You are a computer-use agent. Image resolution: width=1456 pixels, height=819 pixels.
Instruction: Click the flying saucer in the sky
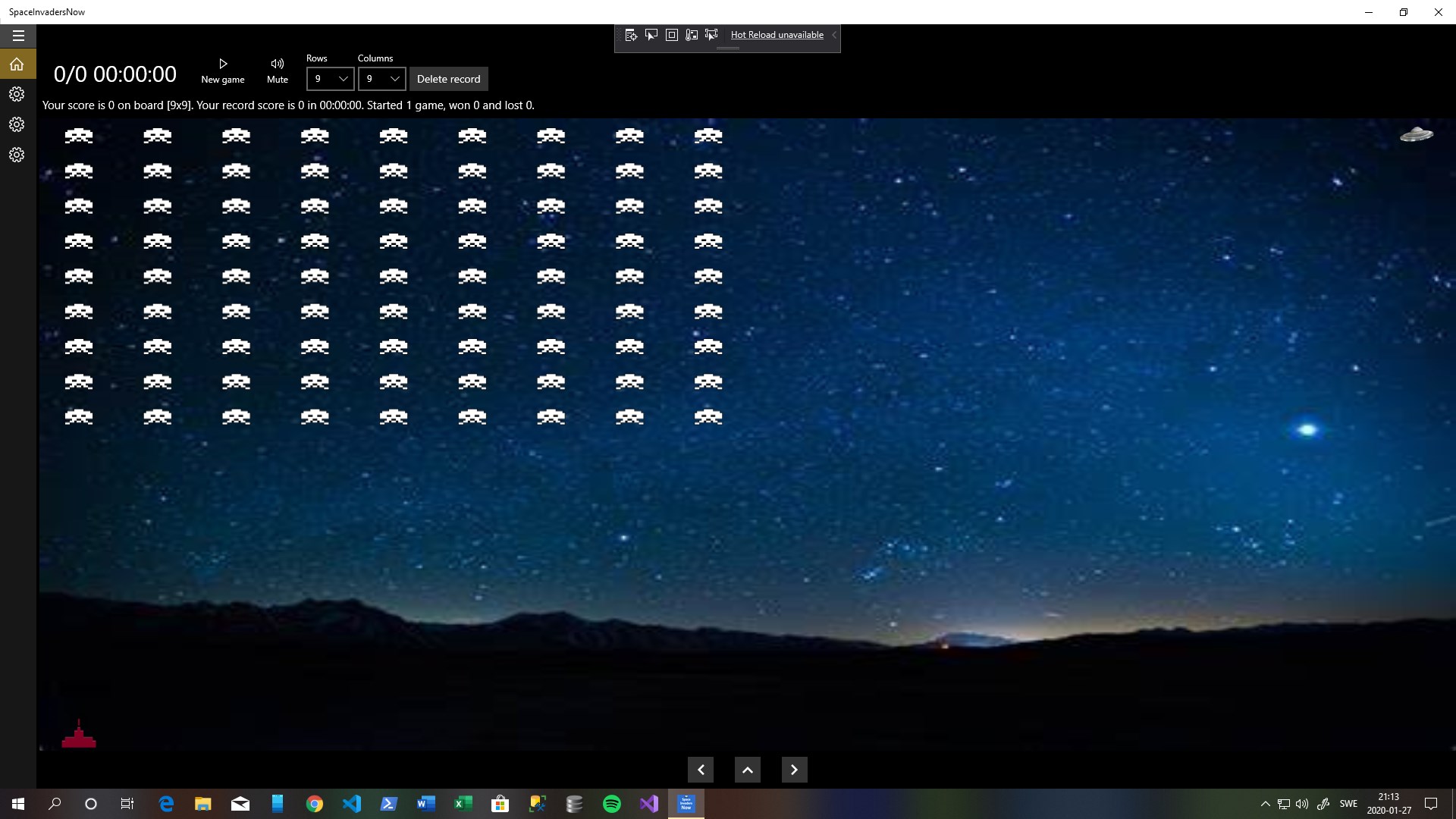tap(1416, 134)
